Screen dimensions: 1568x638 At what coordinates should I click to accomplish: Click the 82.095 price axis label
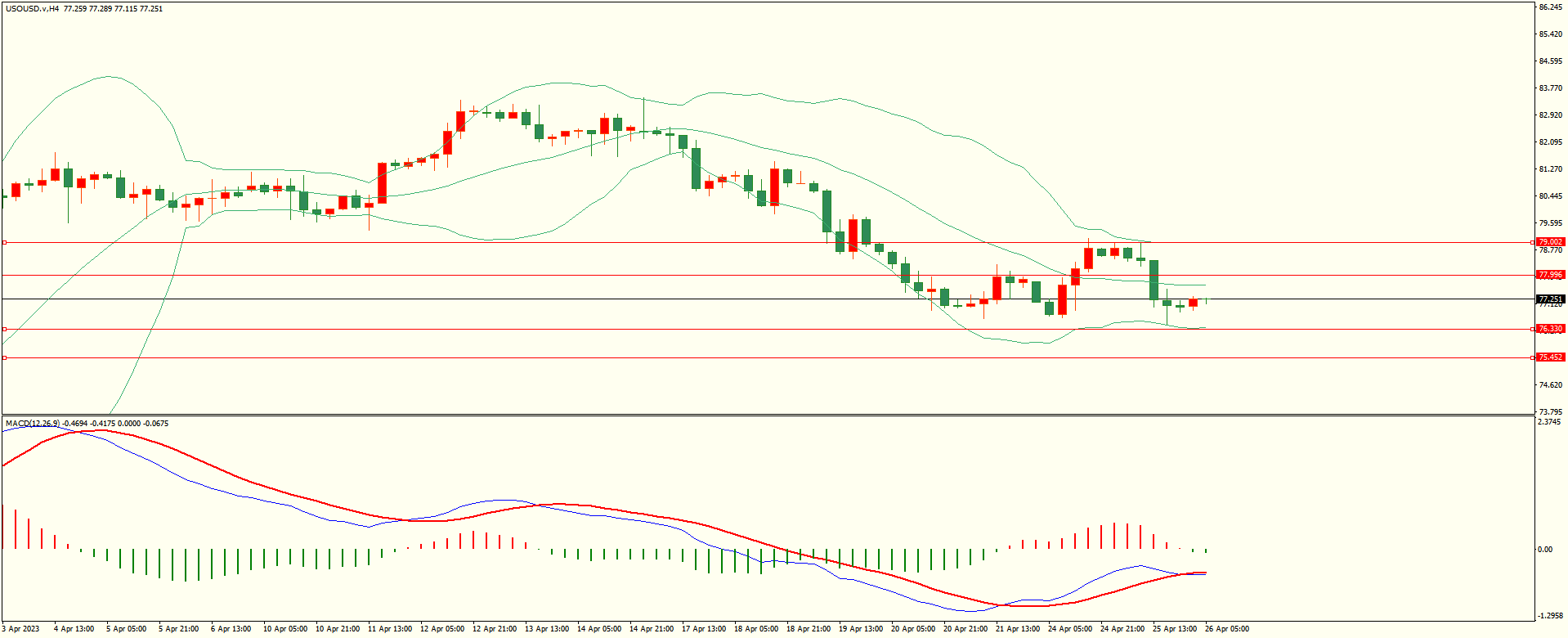tap(1551, 142)
